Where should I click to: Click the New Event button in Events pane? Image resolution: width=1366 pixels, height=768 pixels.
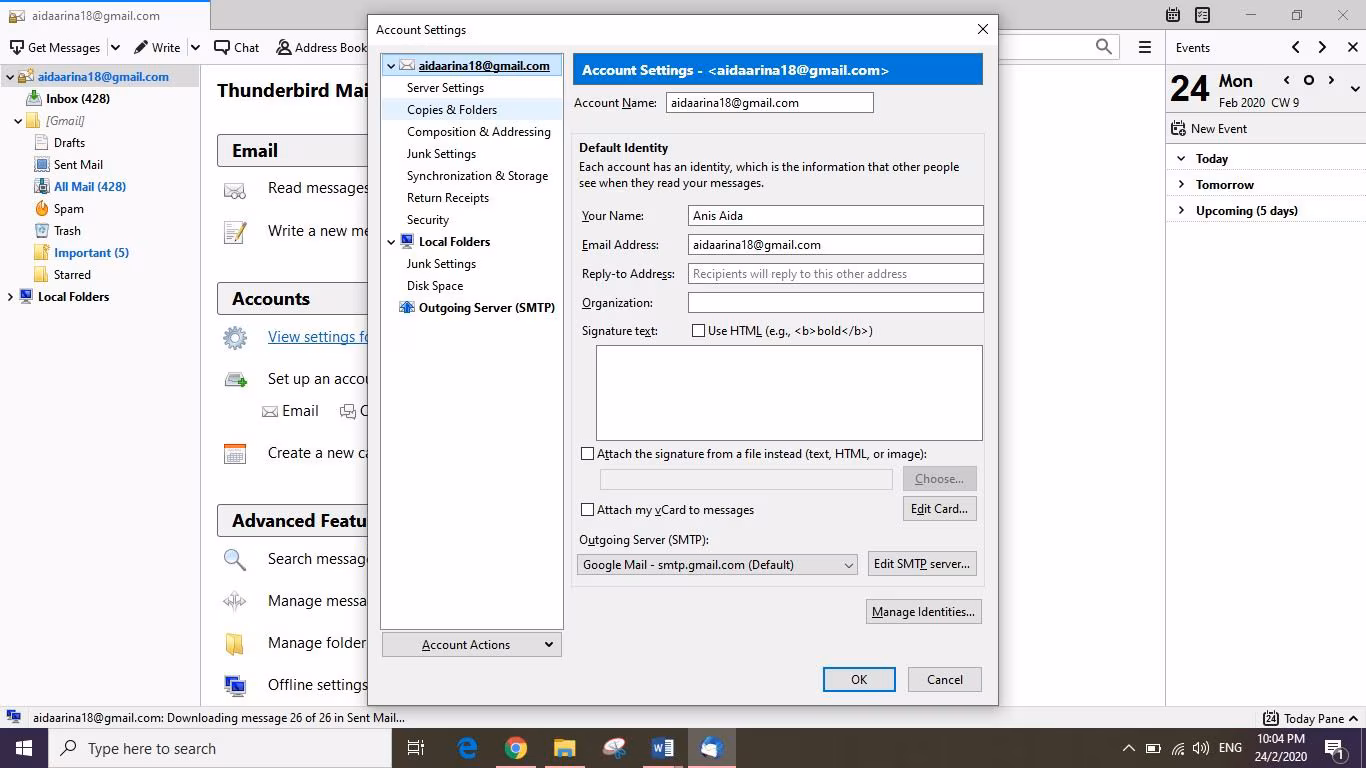click(1209, 129)
